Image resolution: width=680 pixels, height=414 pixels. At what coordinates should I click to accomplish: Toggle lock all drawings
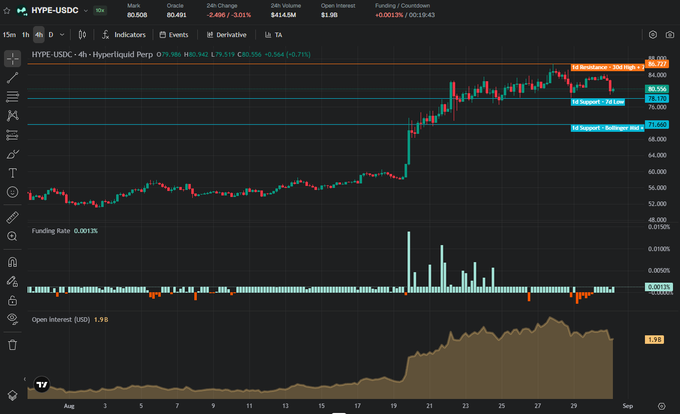click(x=13, y=300)
